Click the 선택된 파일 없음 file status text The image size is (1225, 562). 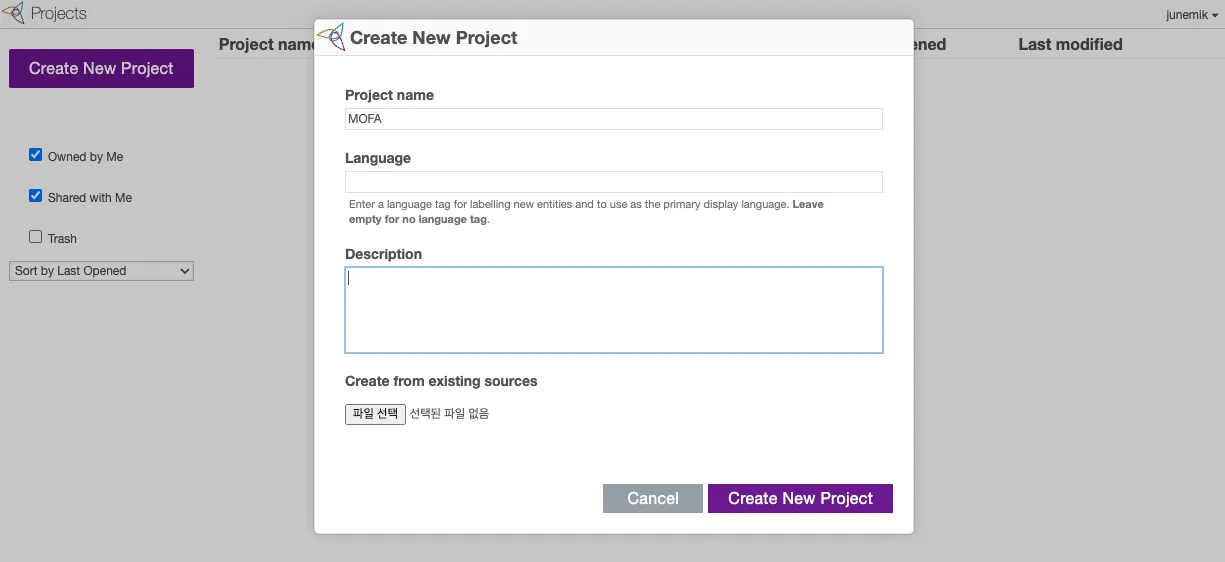449,414
